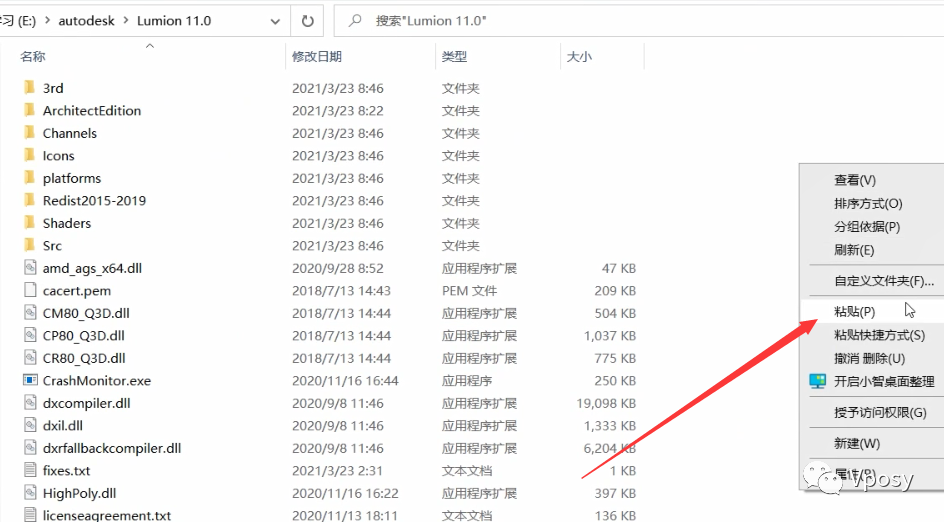Click the Icons folder icon

click(x=30, y=155)
